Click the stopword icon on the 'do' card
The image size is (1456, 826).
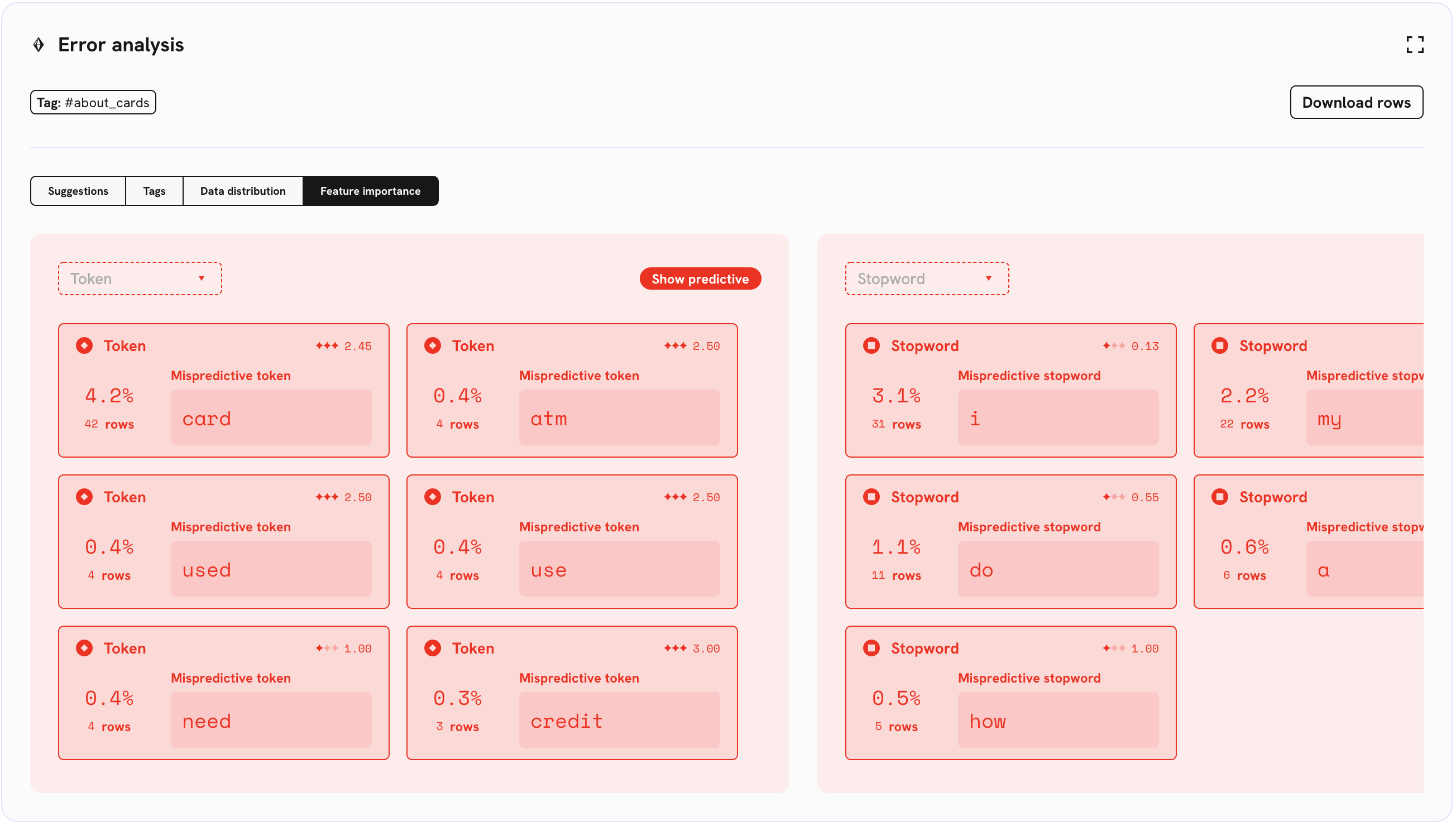pos(873,497)
